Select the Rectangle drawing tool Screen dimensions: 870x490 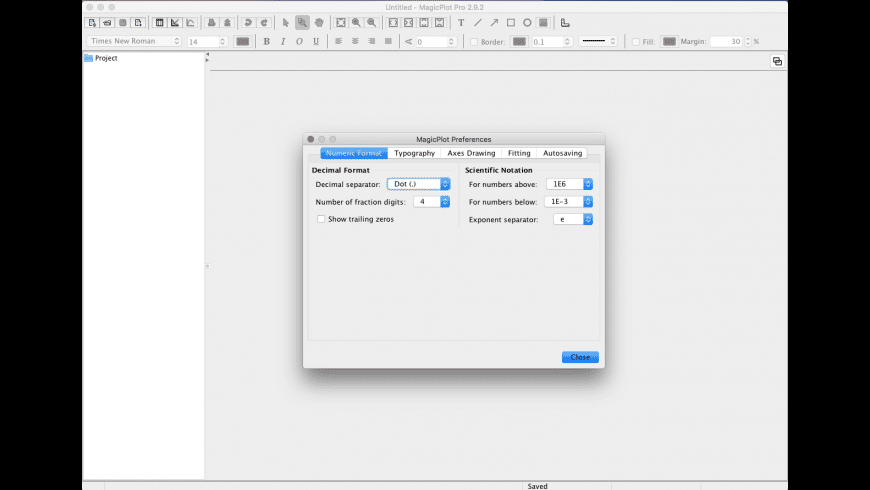[510, 23]
